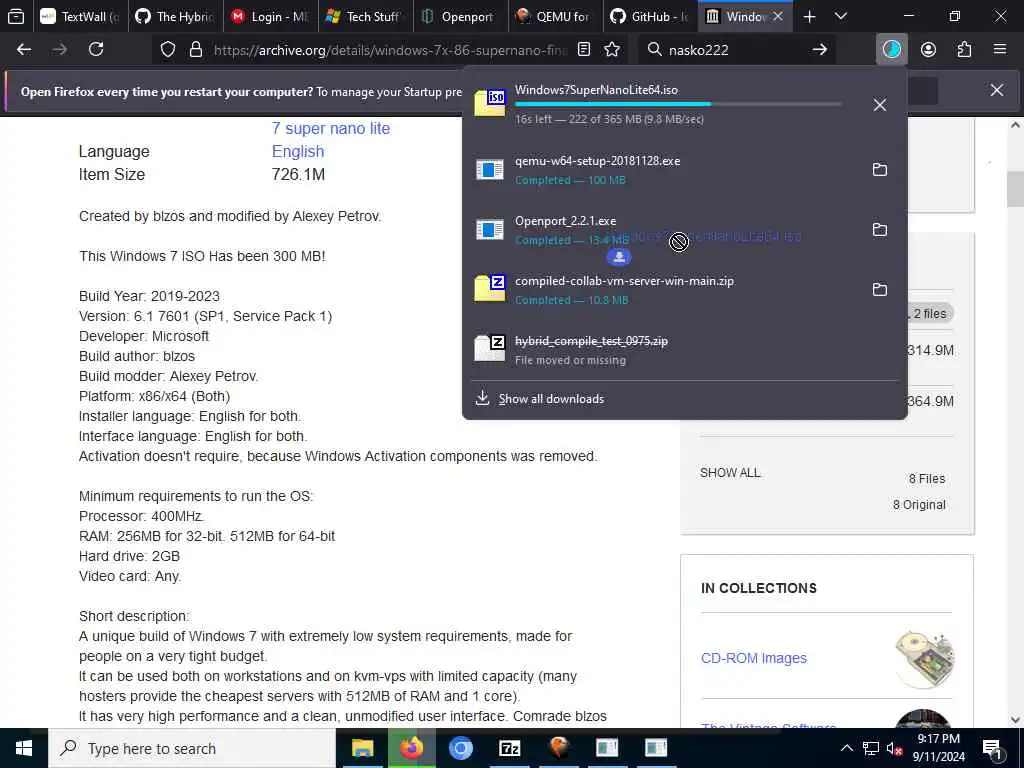Click the page vertical scrollbar thumb
1024x768 pixels.
(1015, 189)
